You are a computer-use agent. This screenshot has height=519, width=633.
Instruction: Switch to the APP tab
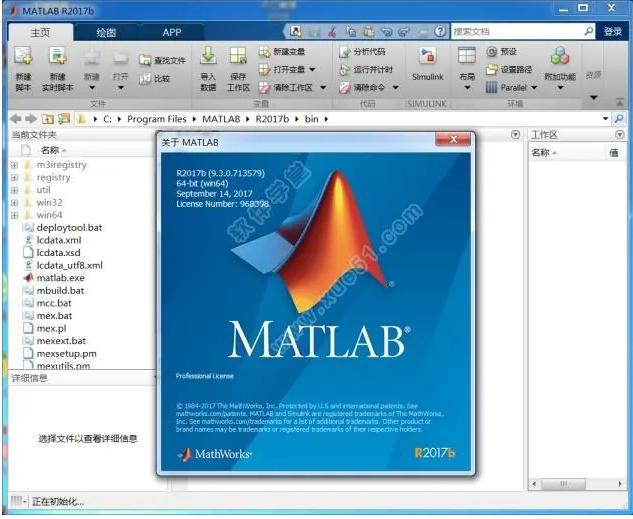pos(172,32)
